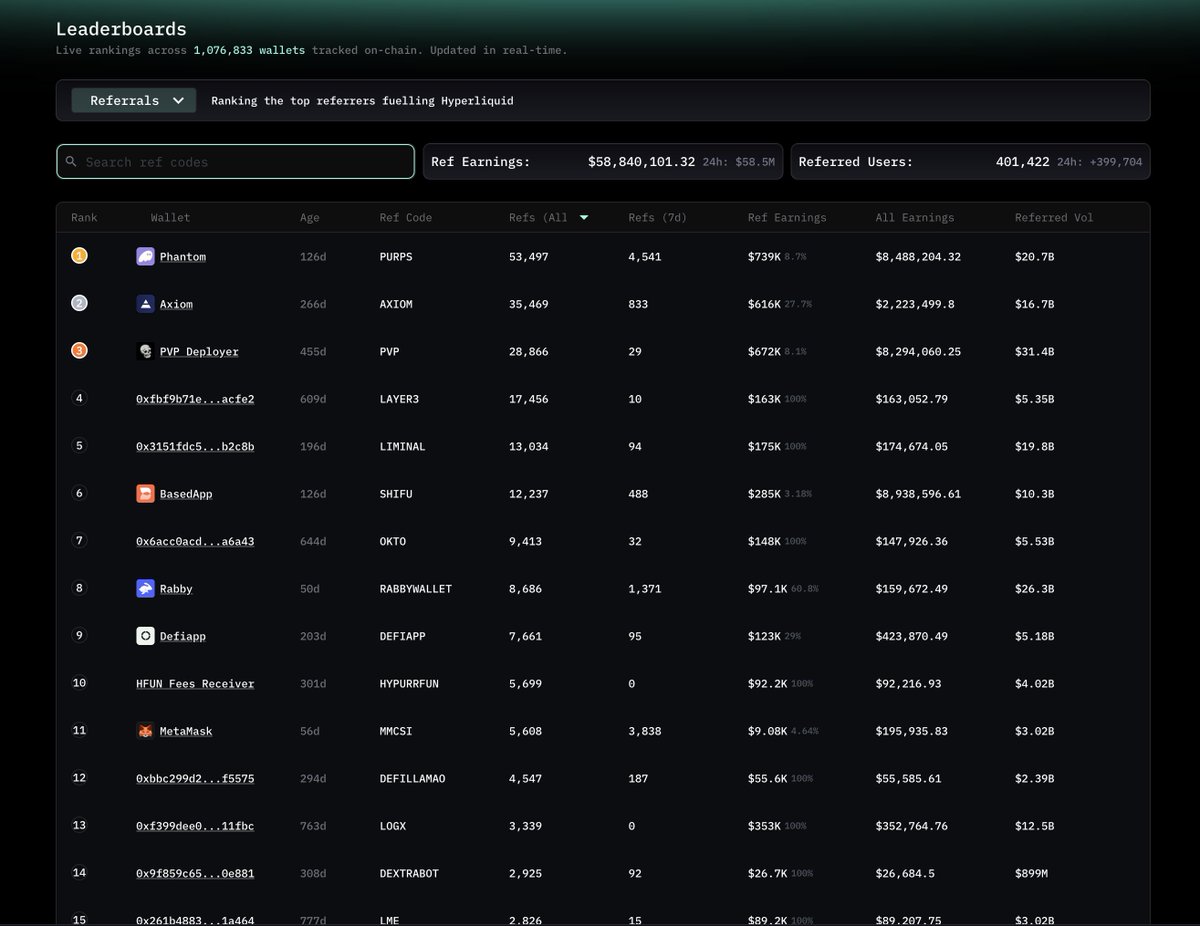Click the Wallet column header
Viewport: 1200px width, 926px height.
tap(170, 217)
